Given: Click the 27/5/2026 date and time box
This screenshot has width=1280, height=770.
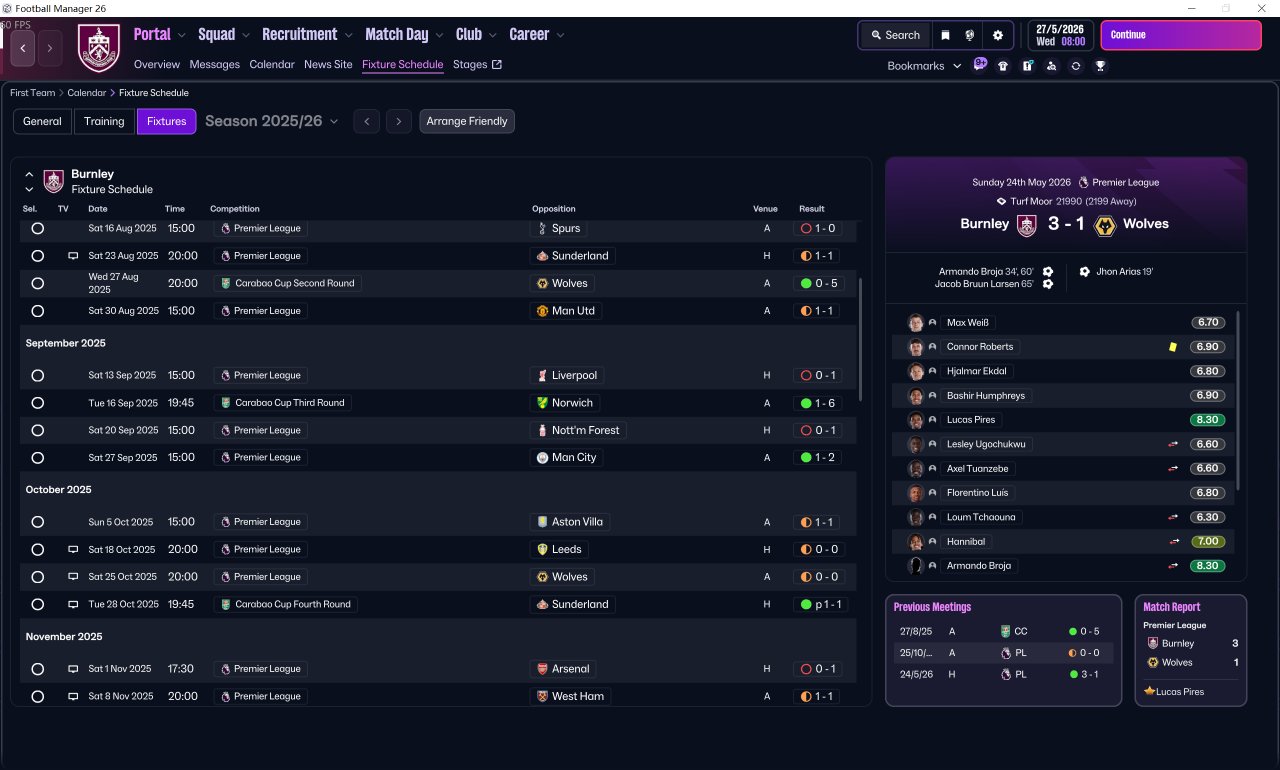Looking at the screenshot, I should (1060, 35).
